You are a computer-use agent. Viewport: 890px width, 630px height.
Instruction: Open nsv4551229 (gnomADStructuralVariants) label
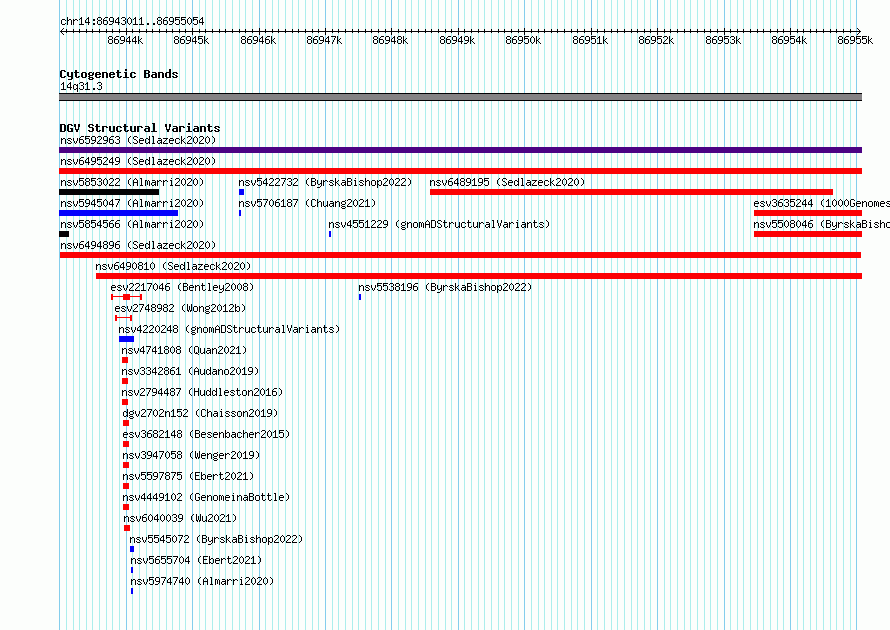pos(439,224)
